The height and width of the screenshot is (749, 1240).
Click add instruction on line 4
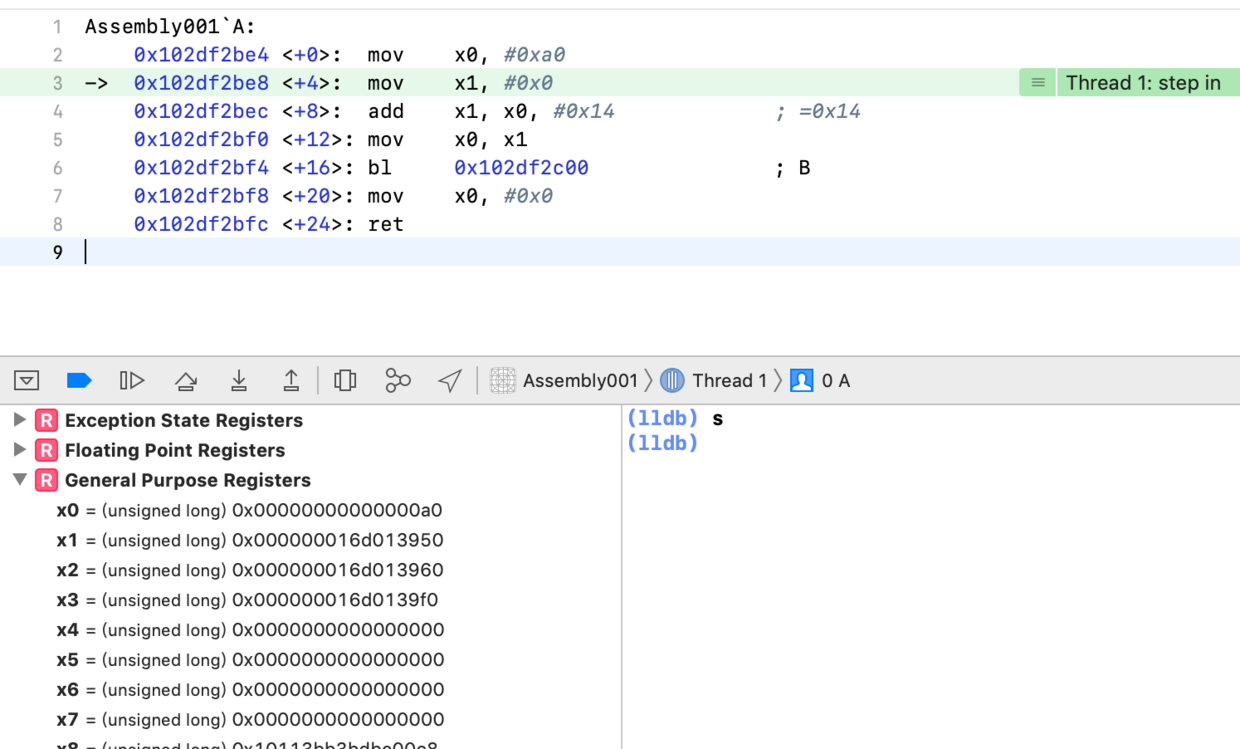386,112
